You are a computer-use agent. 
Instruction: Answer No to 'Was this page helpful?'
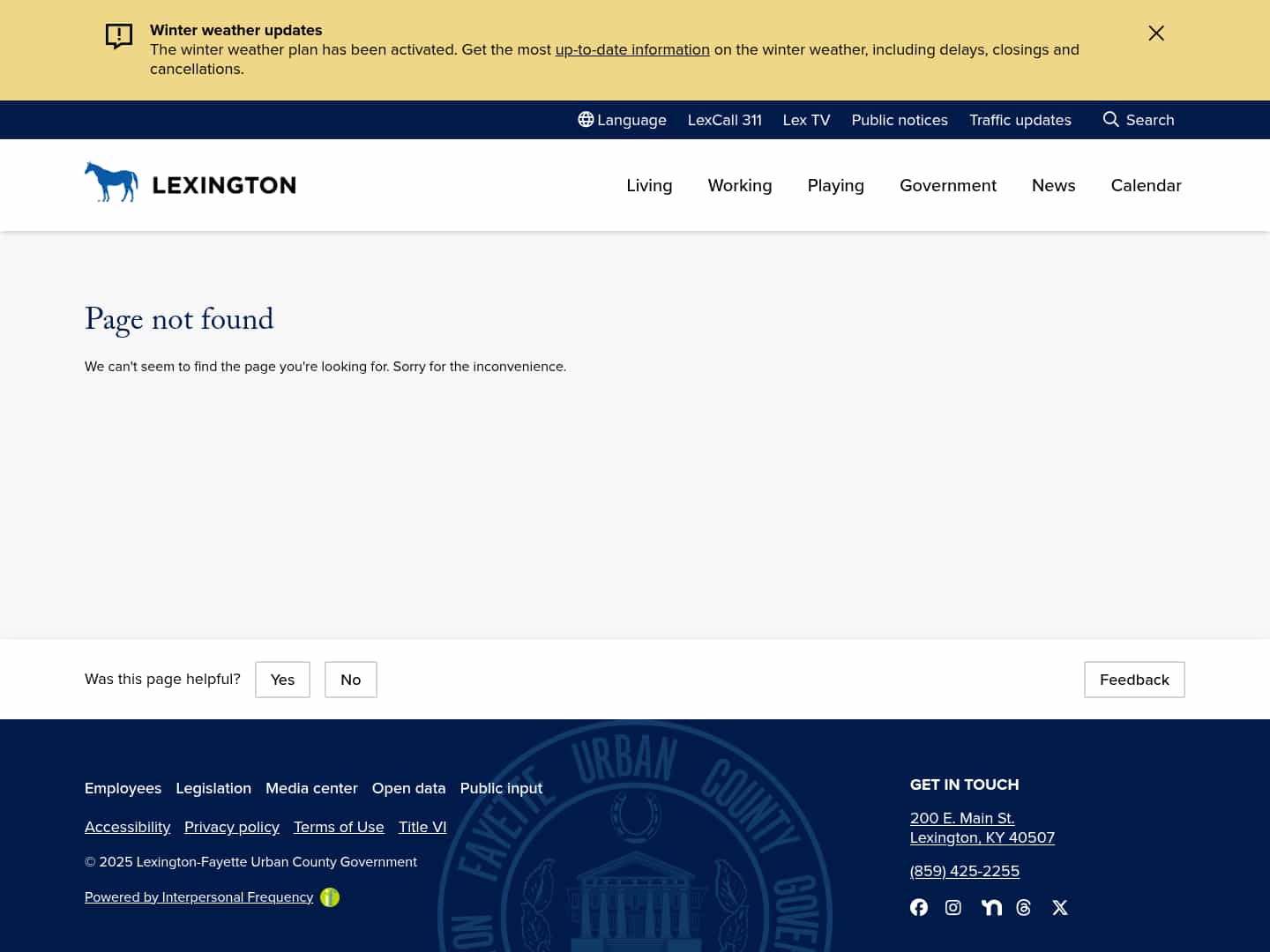350,680
